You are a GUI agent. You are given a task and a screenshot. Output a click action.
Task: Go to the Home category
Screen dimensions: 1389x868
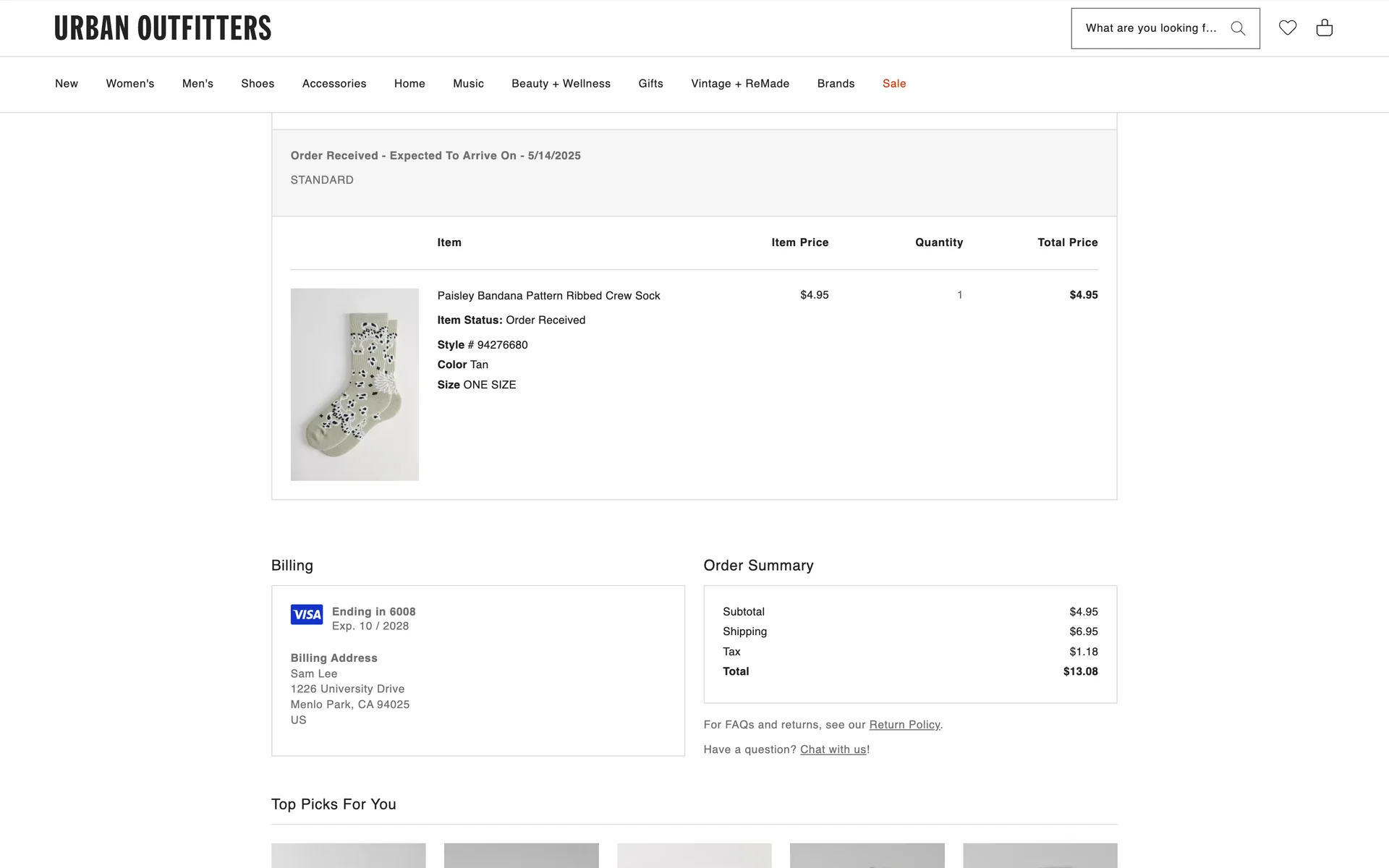tap(409, 84)
